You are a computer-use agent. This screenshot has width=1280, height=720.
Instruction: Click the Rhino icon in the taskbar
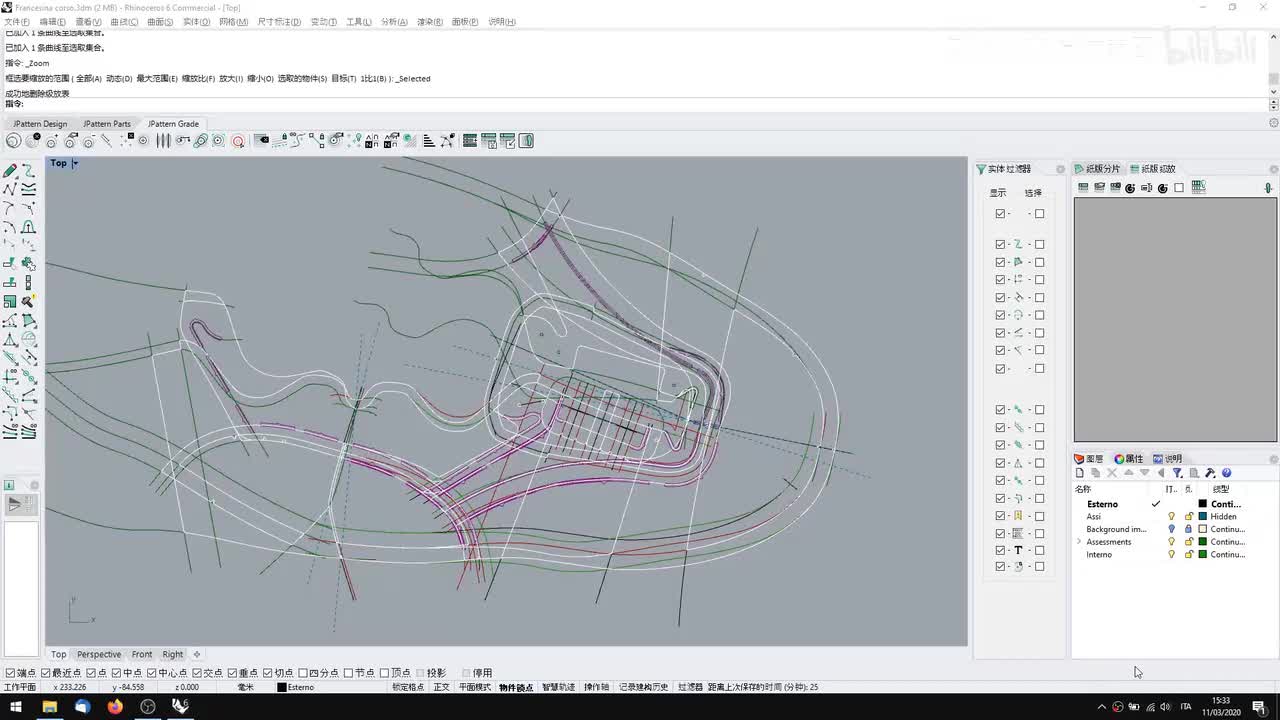point(180,706)
